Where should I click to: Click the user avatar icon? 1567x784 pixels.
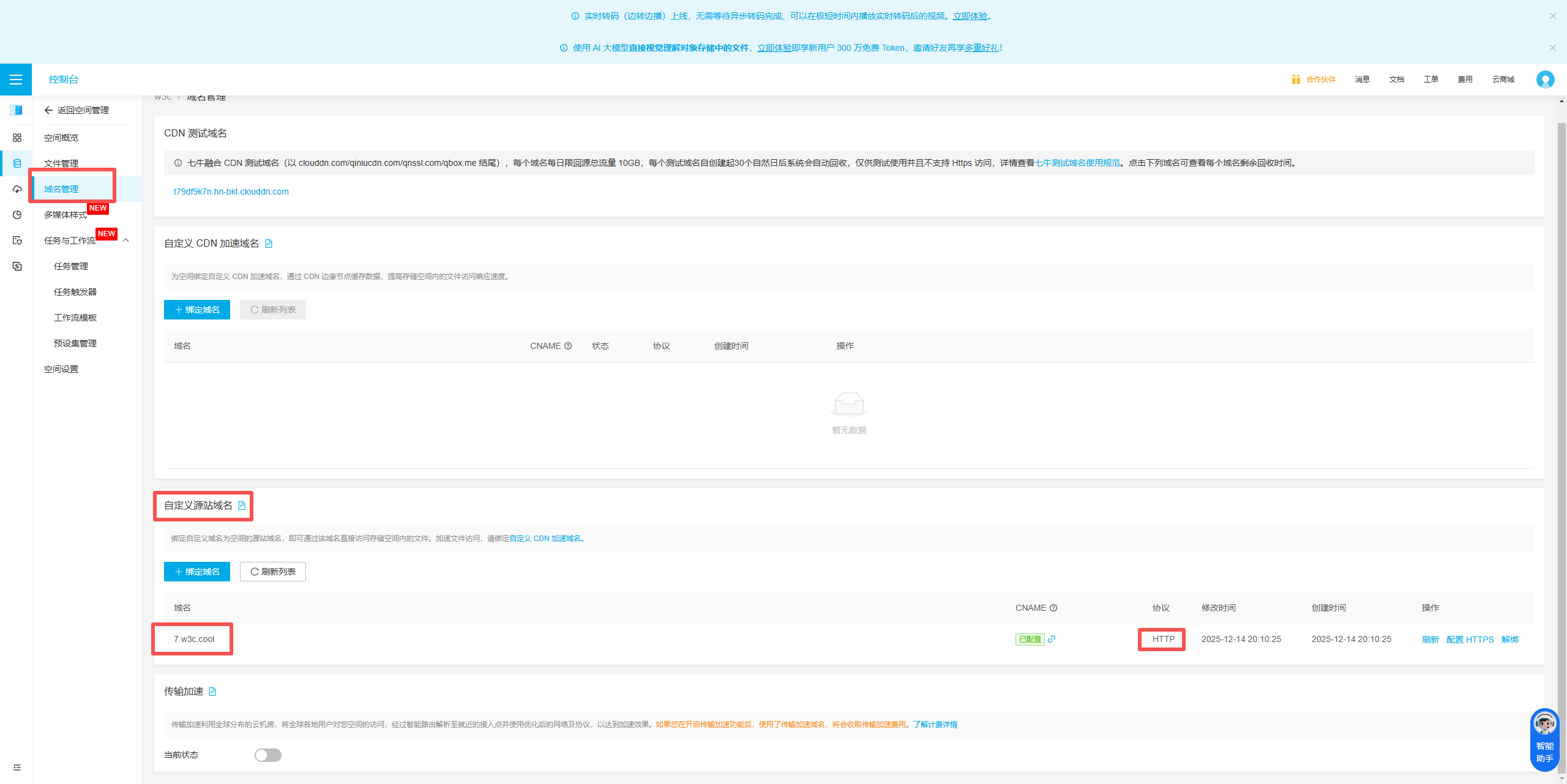[x=1545, y=80]
